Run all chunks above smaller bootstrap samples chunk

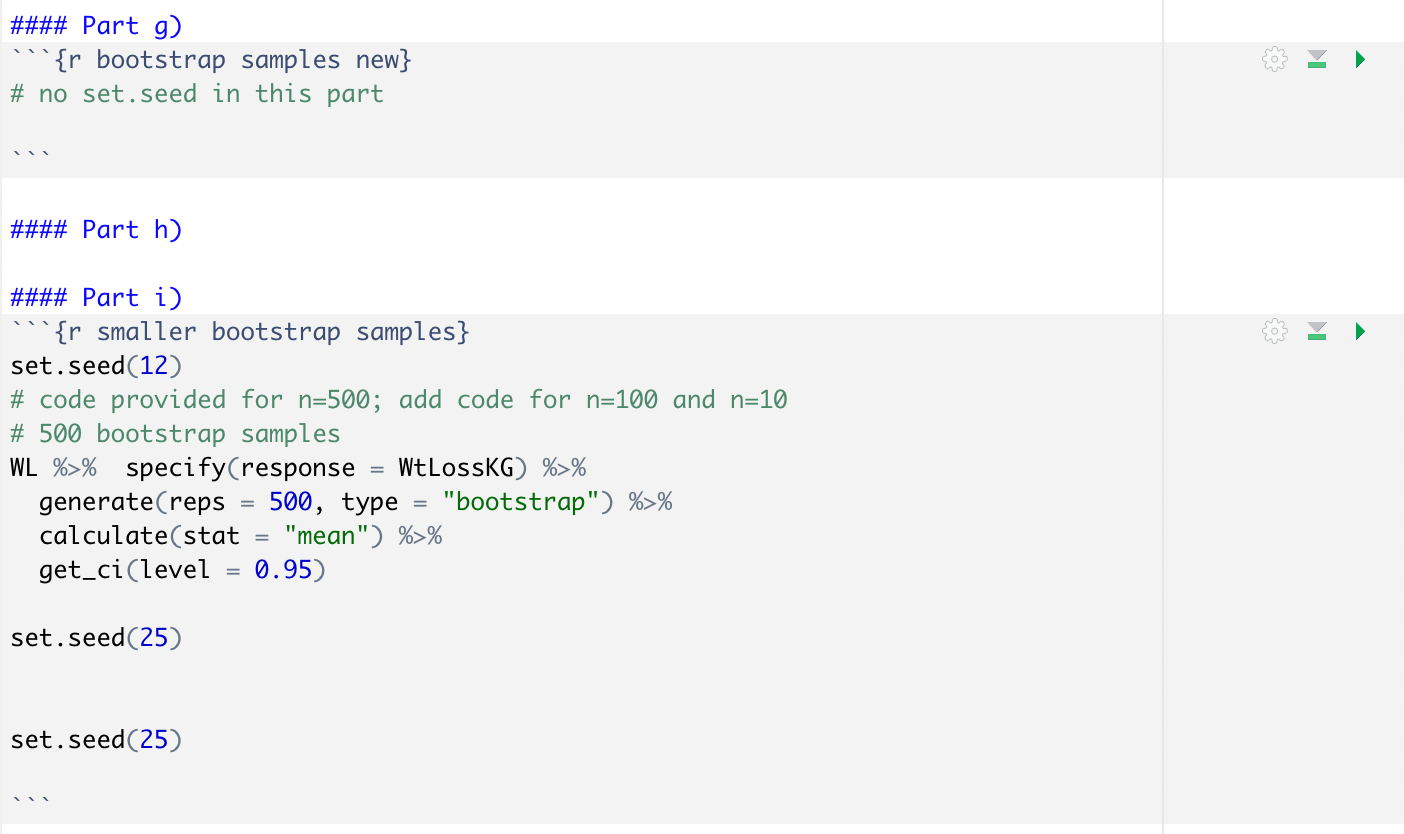coord(1317,331)
